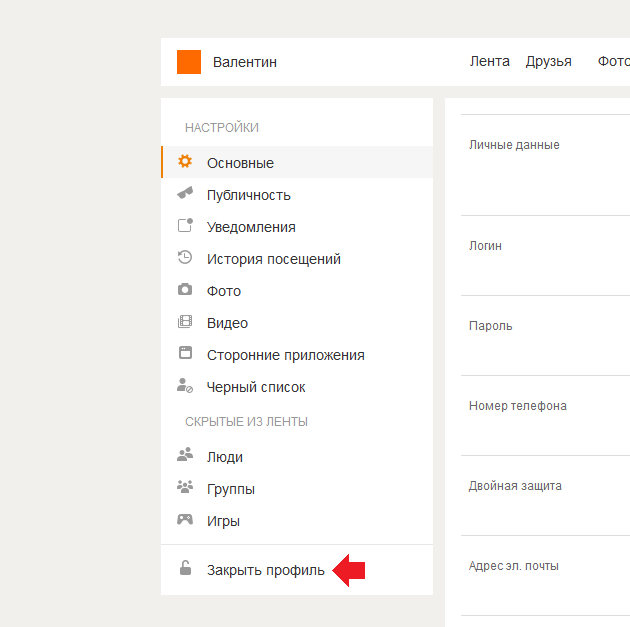
Task: Click the Публичность glasses icon
Action: (x=185, y=194)
